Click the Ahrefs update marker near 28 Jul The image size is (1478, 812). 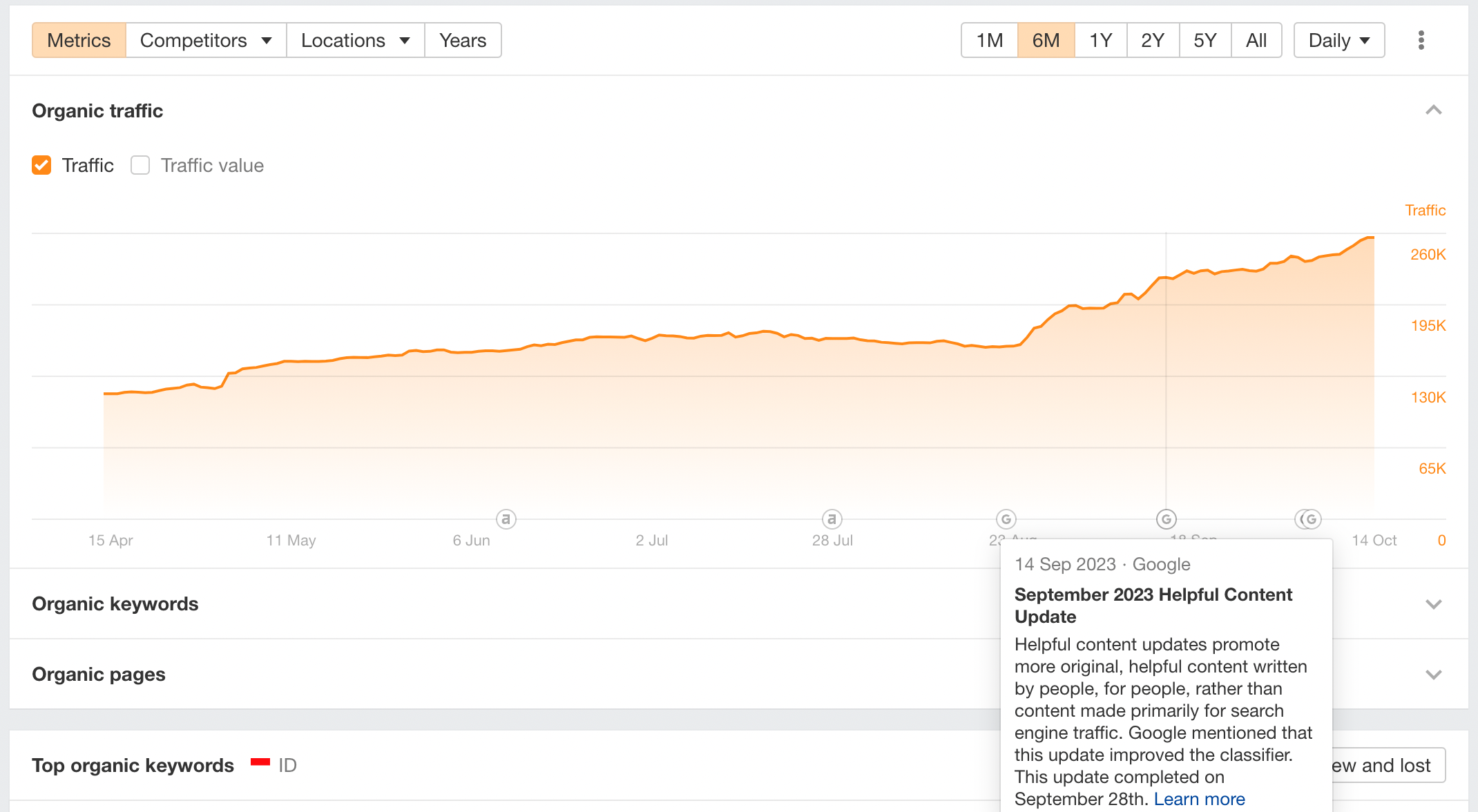[832, 519]
